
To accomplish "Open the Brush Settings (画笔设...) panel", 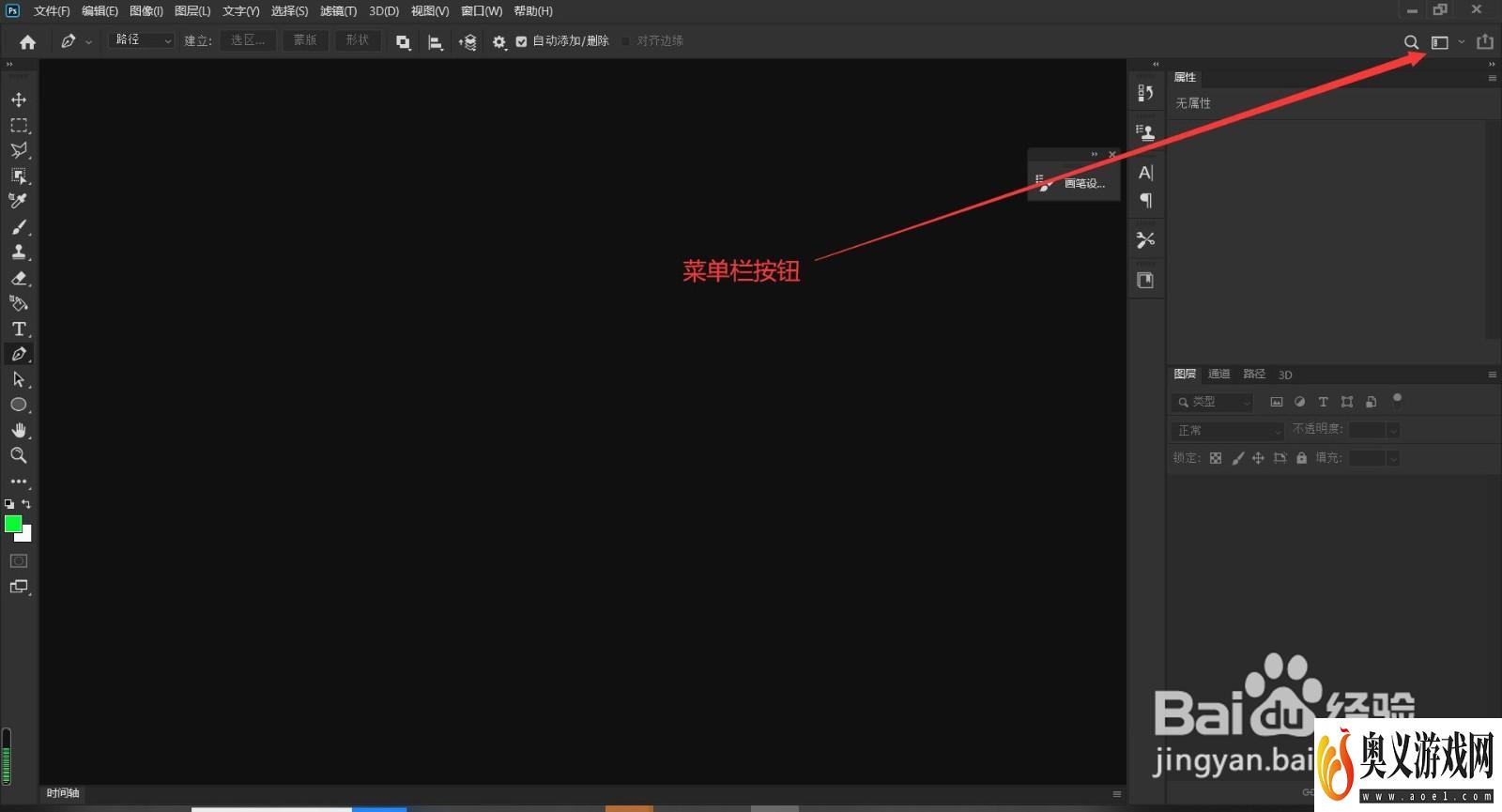I will pos(1073,183).
